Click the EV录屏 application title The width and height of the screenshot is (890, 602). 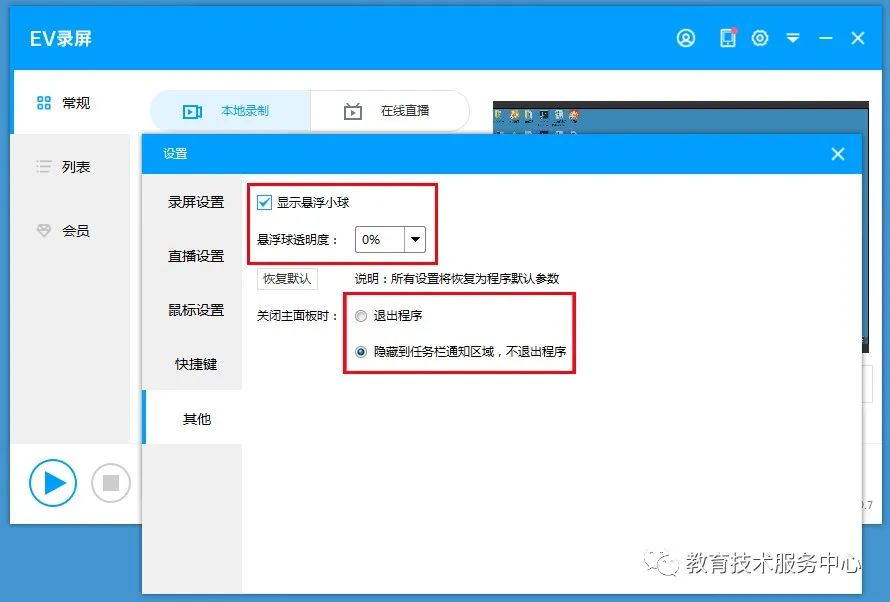coord(61,39)
